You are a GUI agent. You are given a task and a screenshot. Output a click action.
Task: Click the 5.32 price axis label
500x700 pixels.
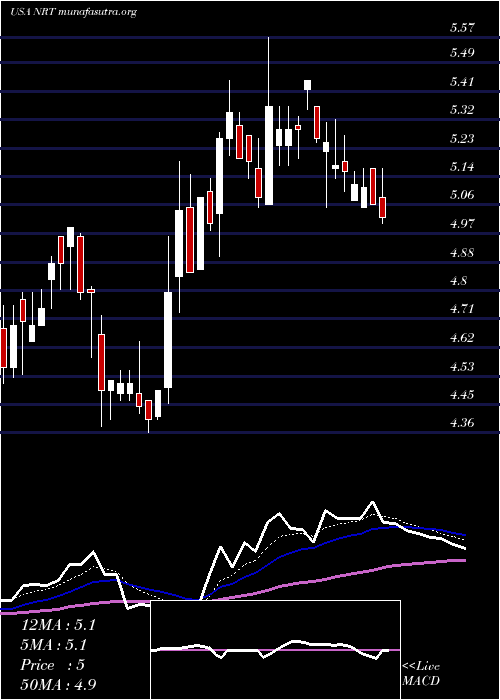[x=462, y=110]
